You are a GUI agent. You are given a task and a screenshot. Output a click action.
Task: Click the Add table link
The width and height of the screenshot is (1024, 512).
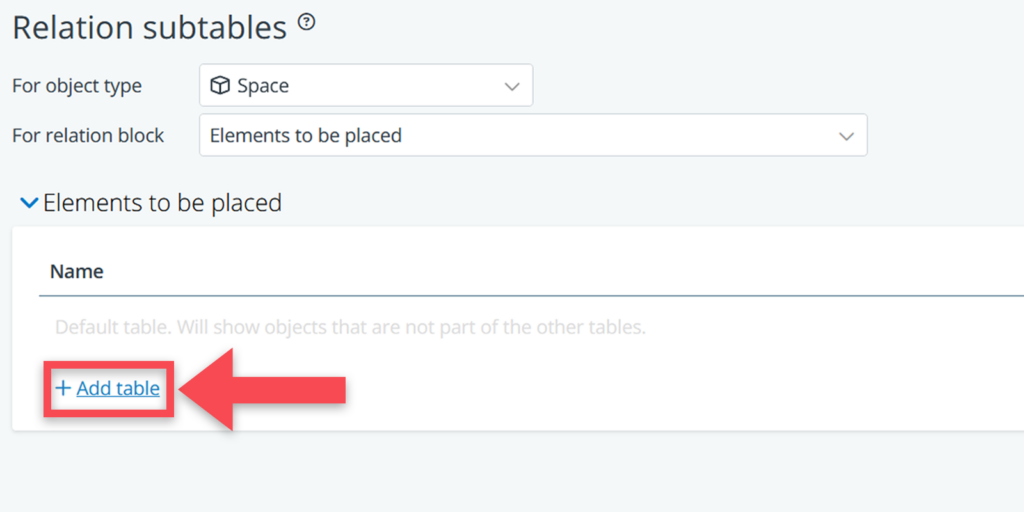118,388
